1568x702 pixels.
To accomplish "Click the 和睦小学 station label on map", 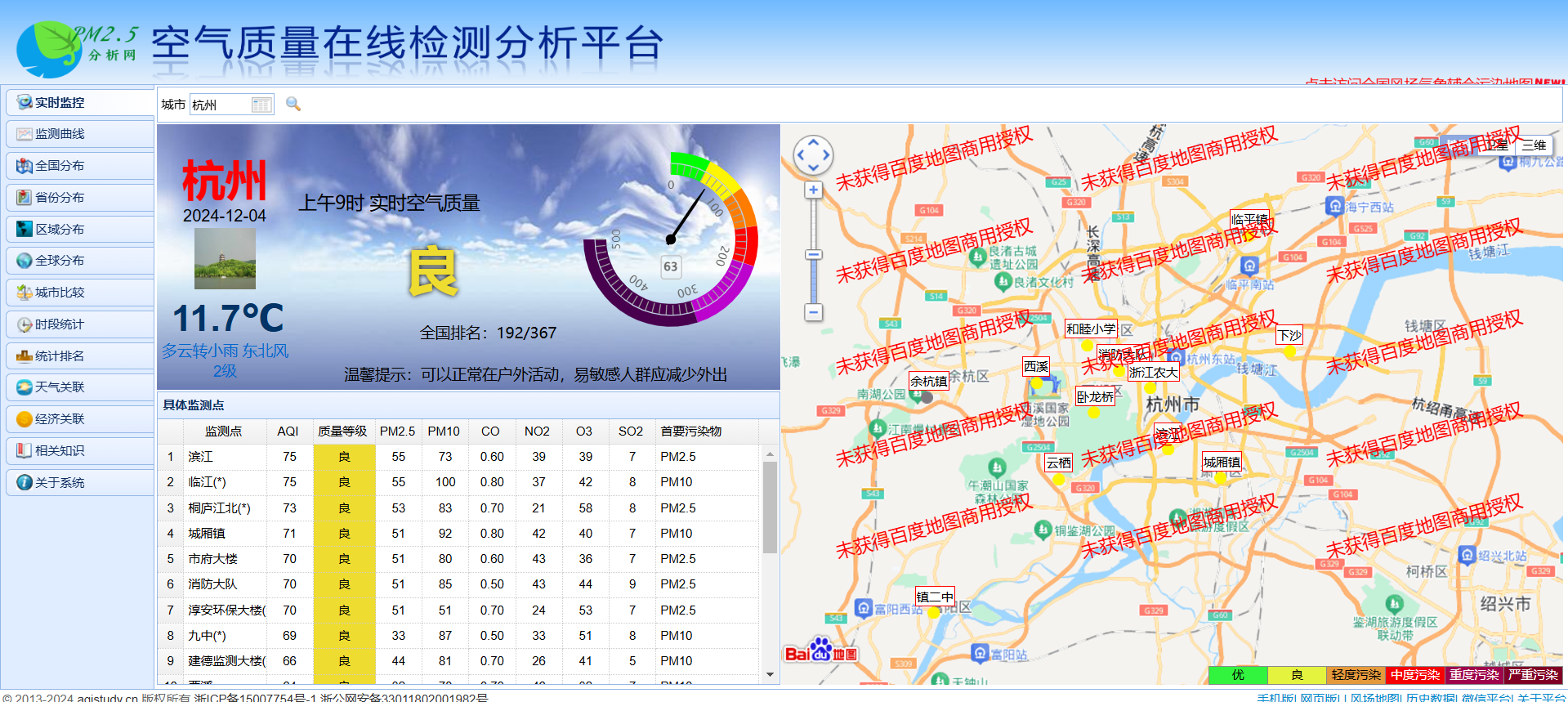I will tap(1091, 329).
